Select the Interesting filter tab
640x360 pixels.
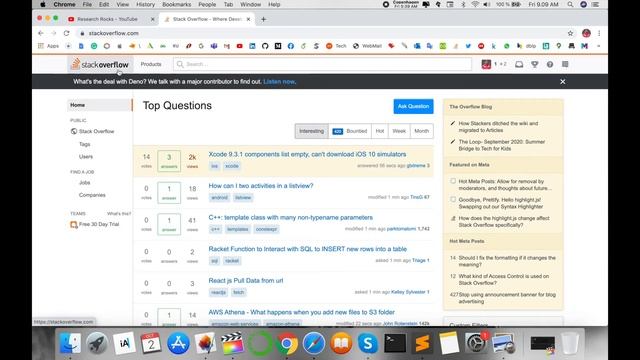coord(311,131)
